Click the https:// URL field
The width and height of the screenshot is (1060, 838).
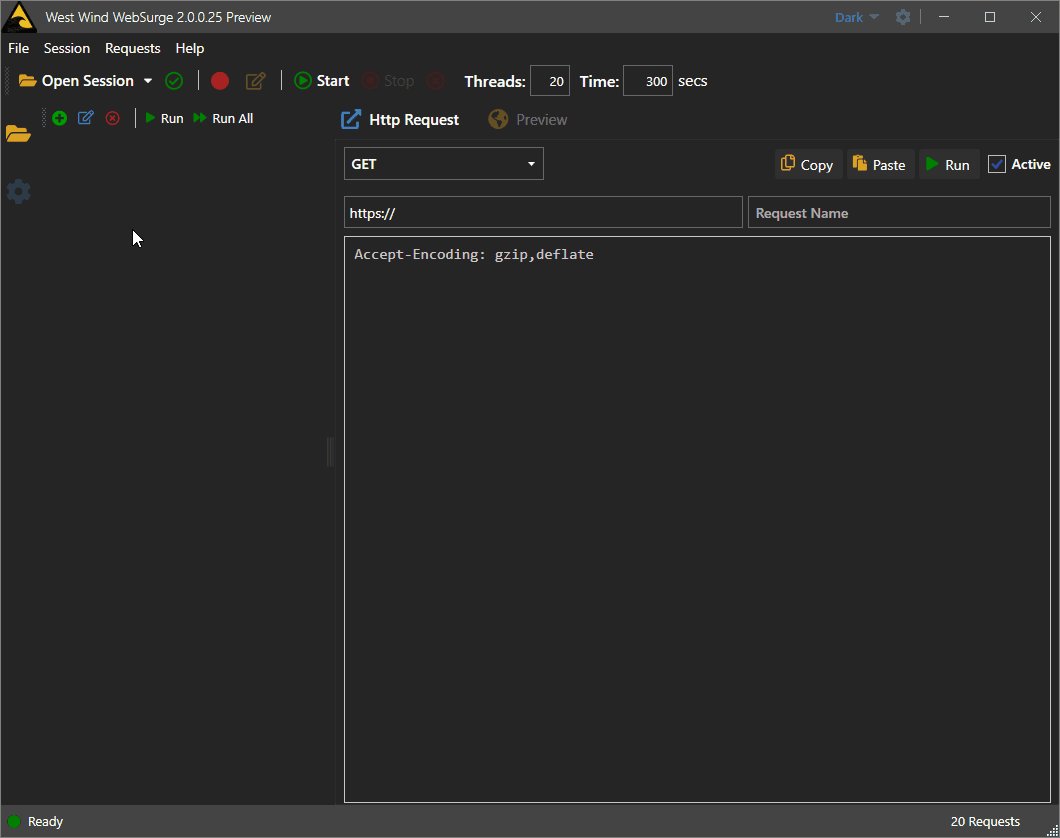coord(543,212)
